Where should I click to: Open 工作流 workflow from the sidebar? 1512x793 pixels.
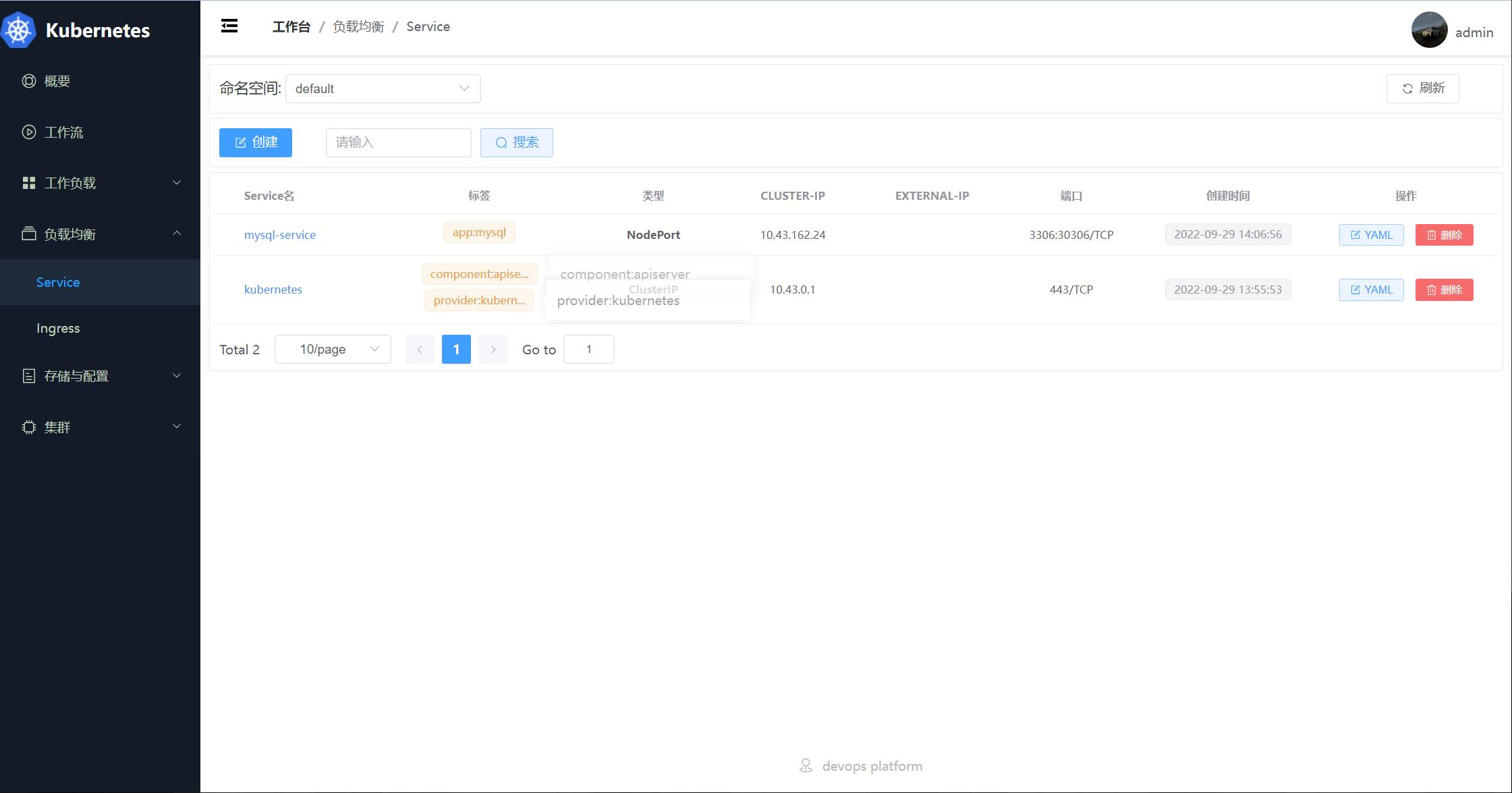63,132
